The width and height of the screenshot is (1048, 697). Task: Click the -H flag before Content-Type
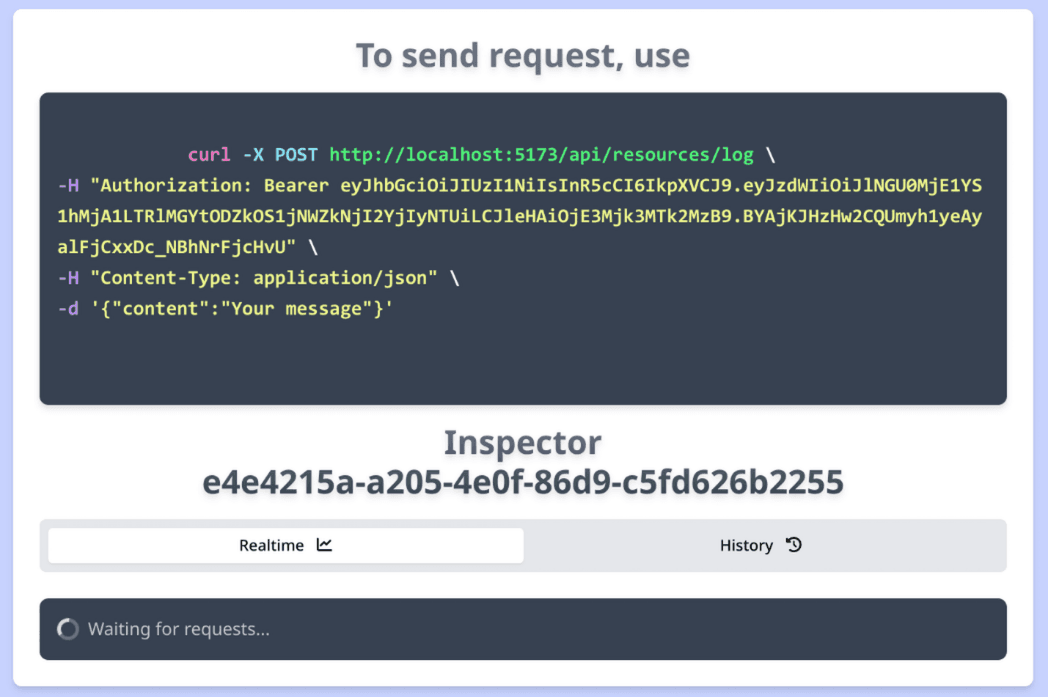point(69,279)
